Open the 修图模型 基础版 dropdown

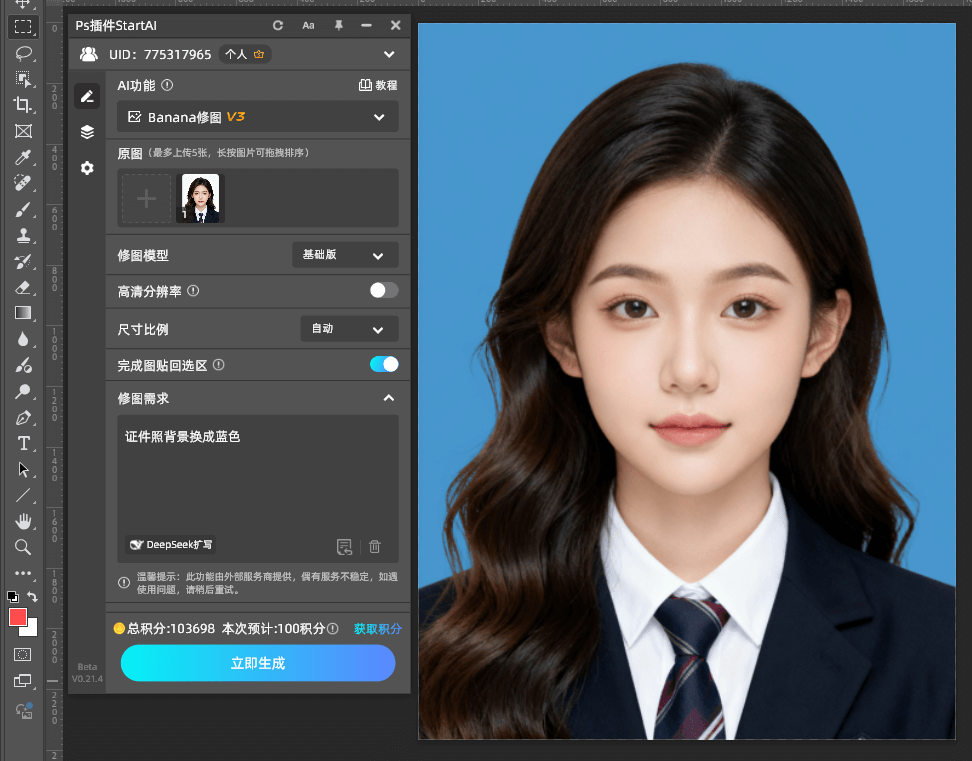345,255
